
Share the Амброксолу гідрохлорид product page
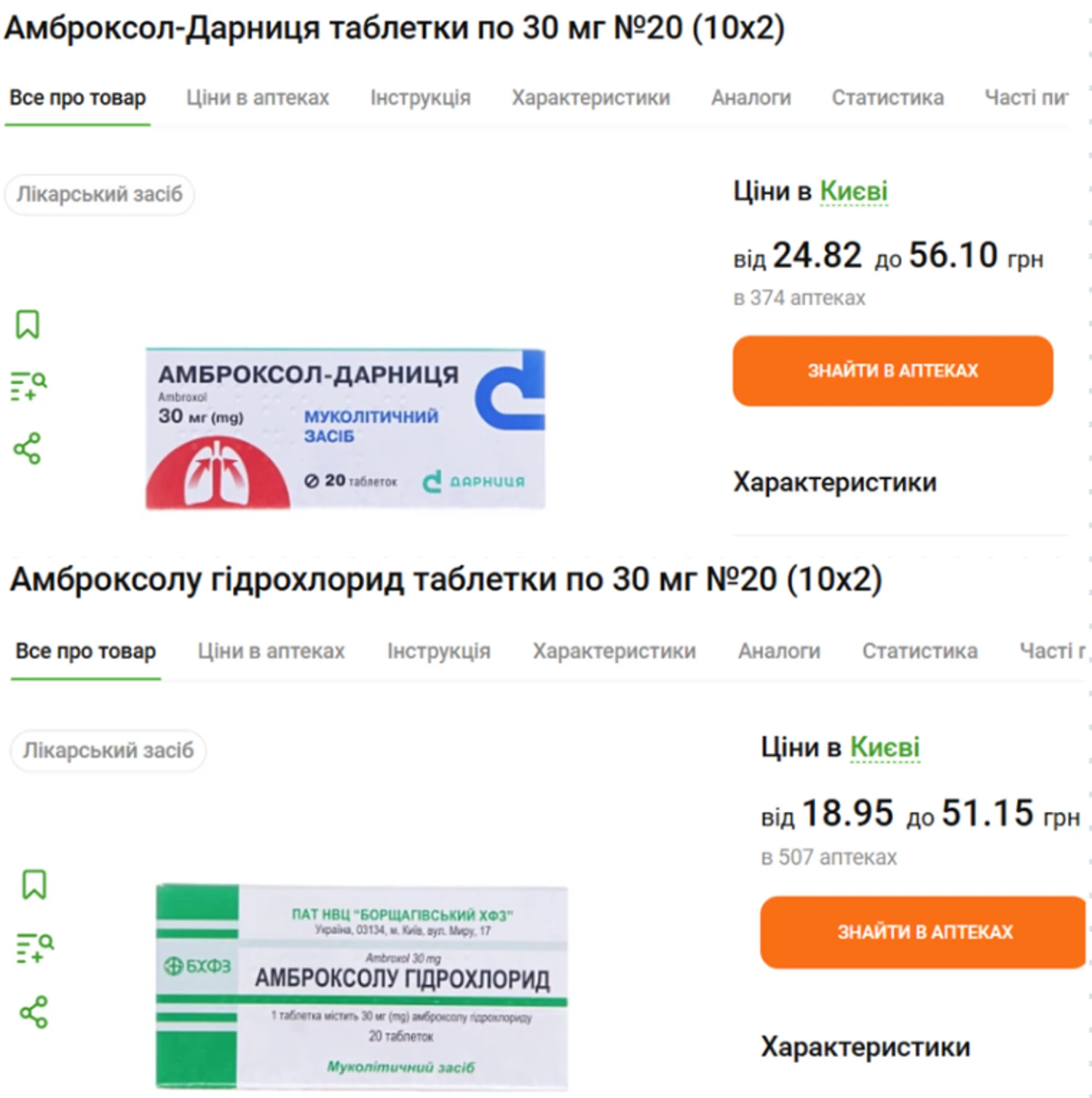click(34, 1012)
